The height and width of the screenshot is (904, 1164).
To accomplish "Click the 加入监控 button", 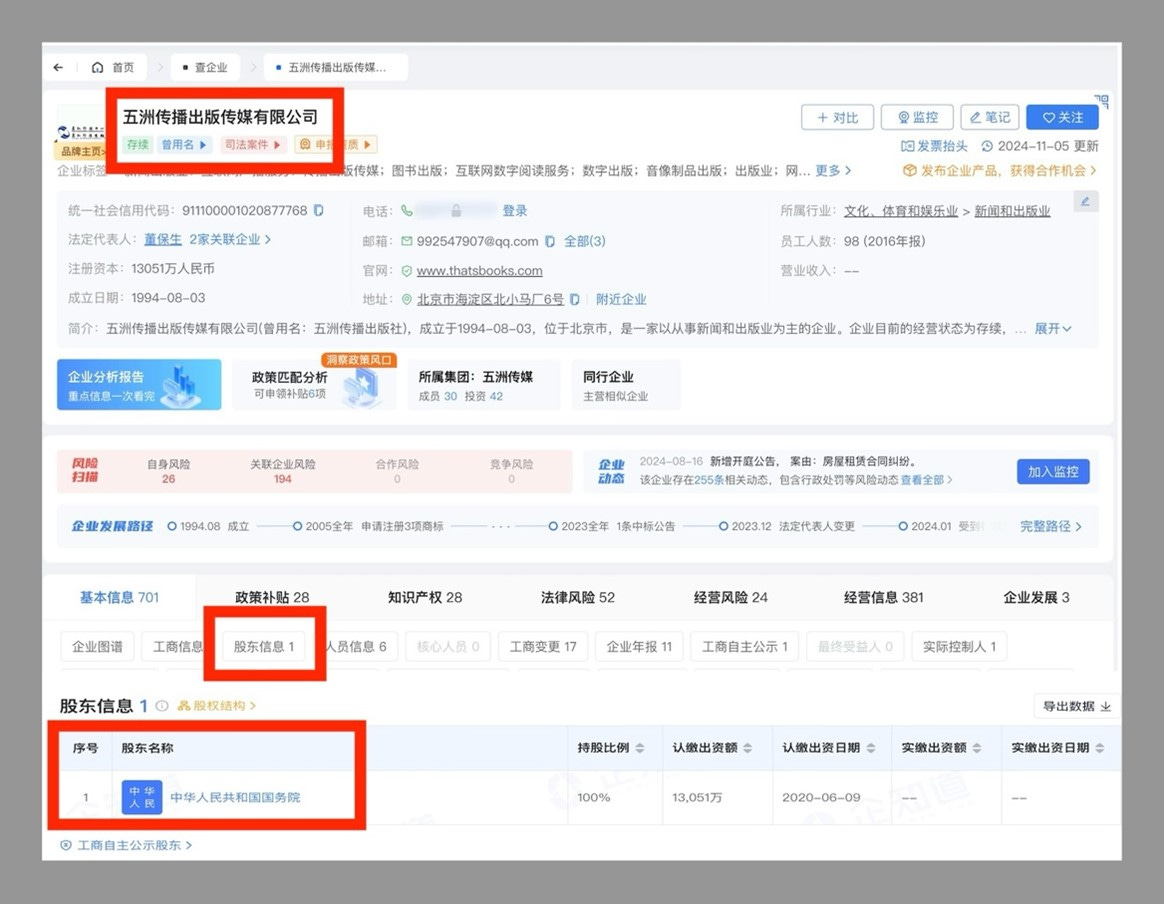I will pyautogui.click(x=1053, y=471).
